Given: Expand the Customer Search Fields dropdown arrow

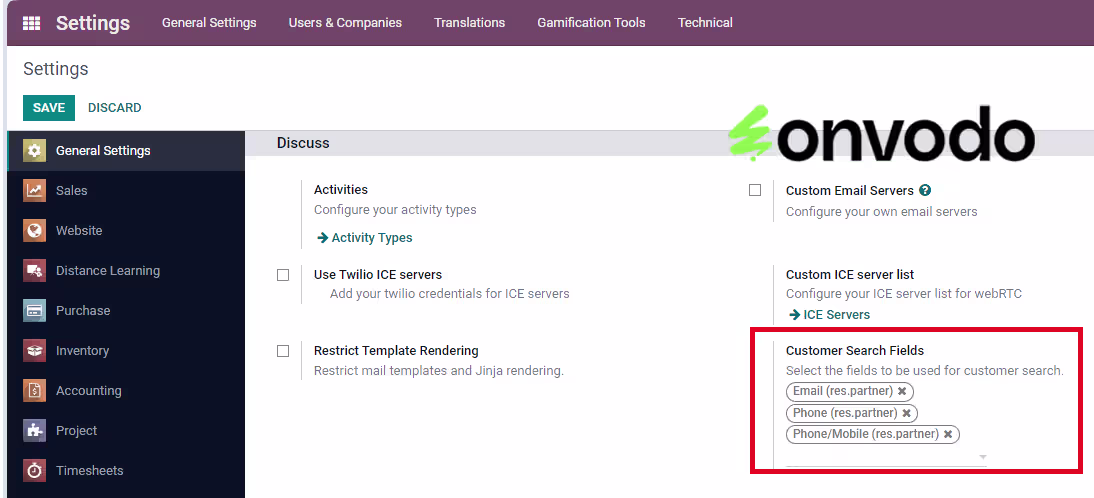Looking at the screenshot, I should click(x=982, y=458).
